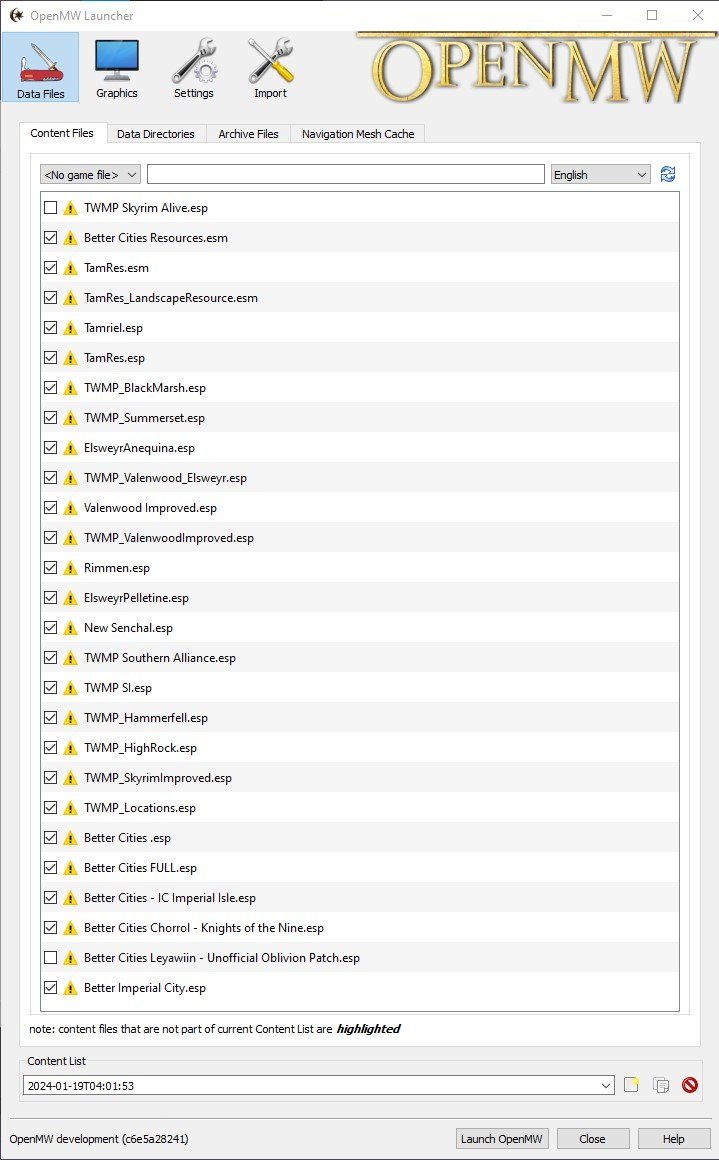
Task: Refresh data files using the blue arrows icon
Action: coord(667,175)
